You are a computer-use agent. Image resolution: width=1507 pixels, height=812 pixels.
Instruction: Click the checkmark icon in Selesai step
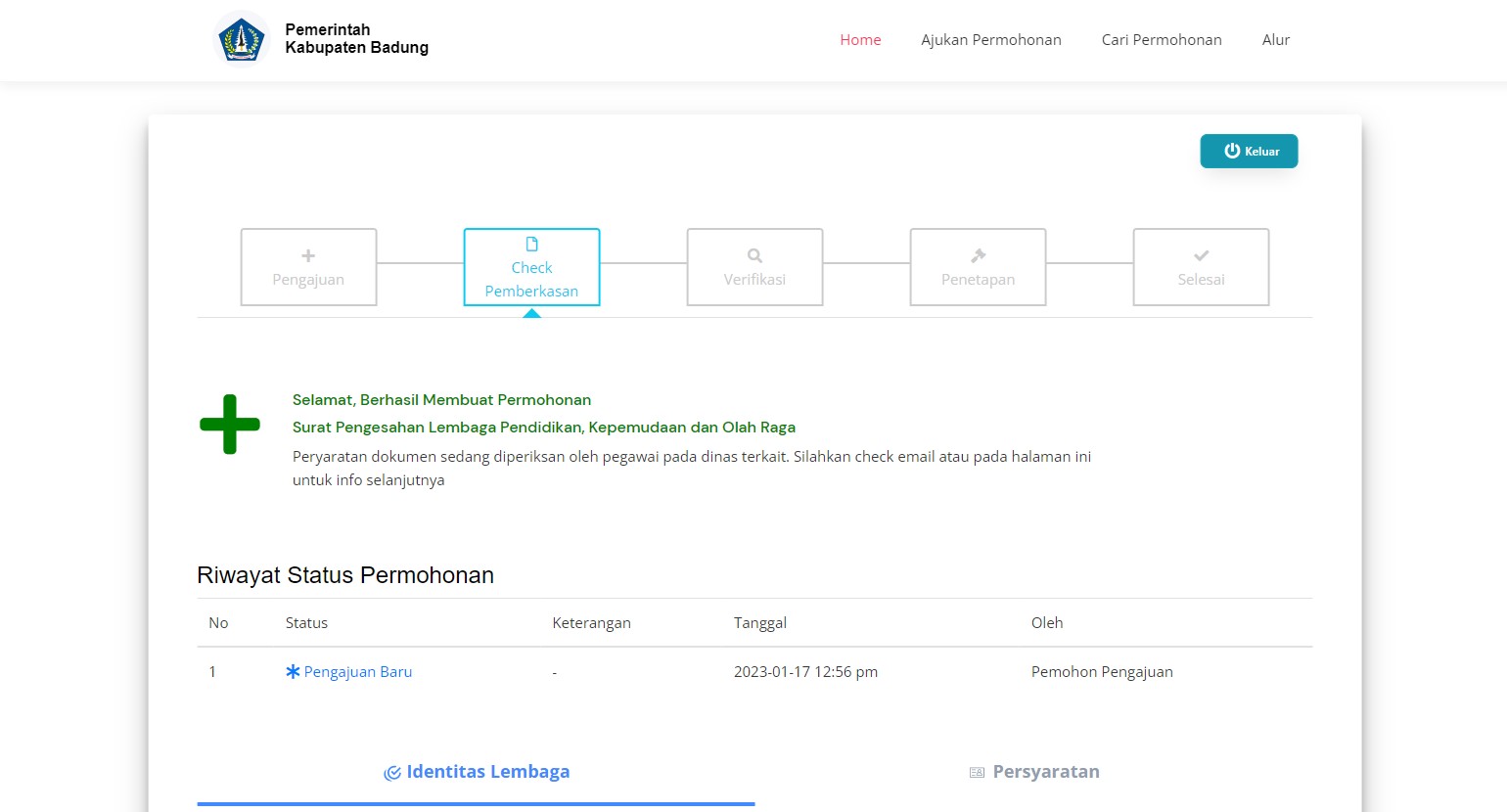[x=1201, y=256]
